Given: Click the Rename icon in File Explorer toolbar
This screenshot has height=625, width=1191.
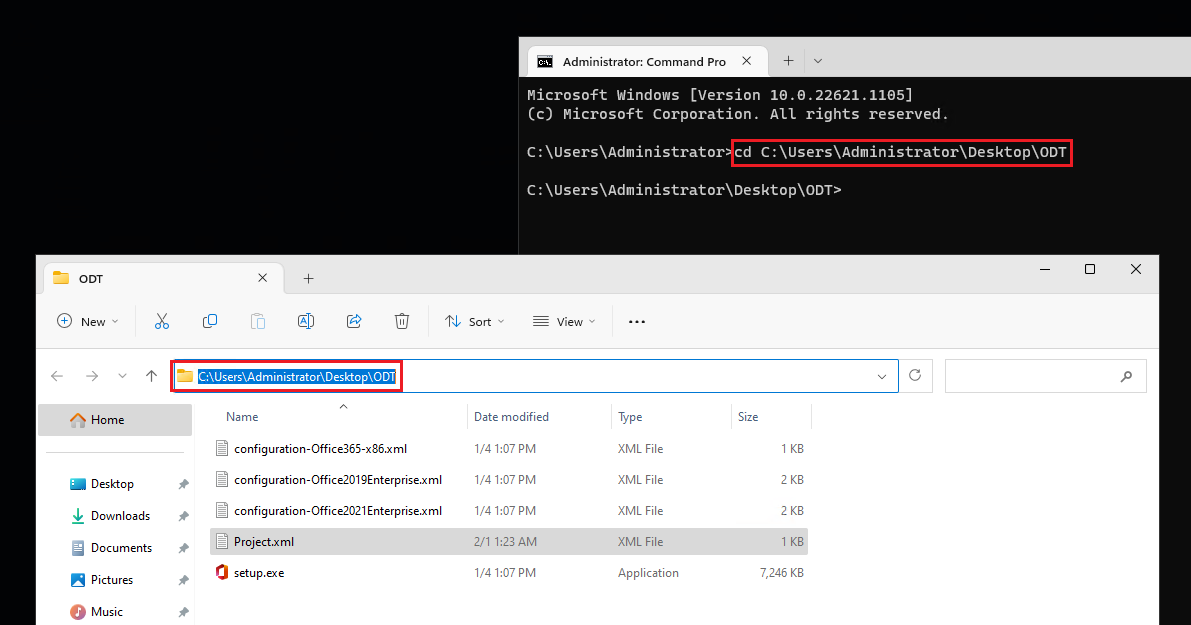Looking at the screenshot, I should click(305, 321).
